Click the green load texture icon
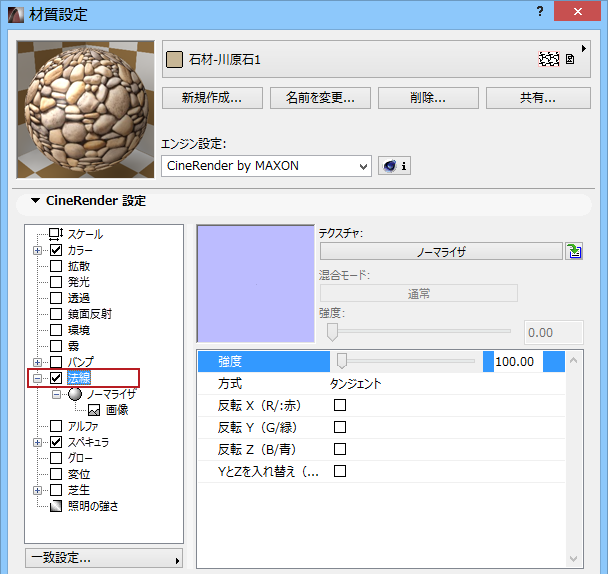 click(574, 251)
